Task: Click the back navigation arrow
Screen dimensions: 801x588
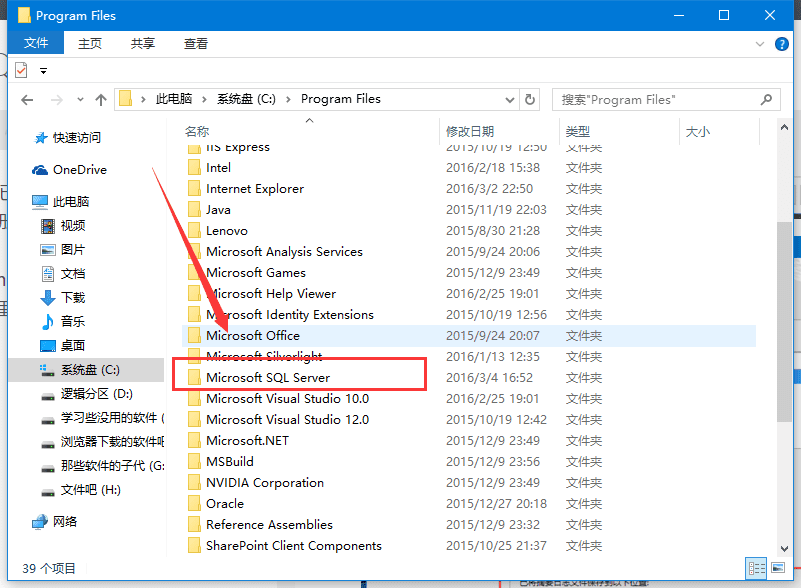Action: click(27, 100)
